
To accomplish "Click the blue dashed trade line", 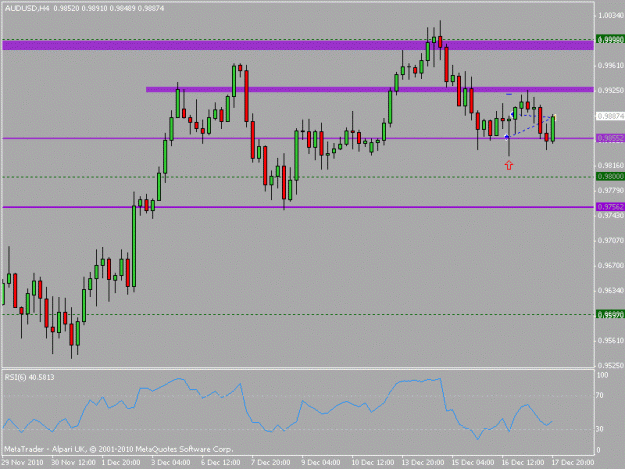I will (530, 126).
